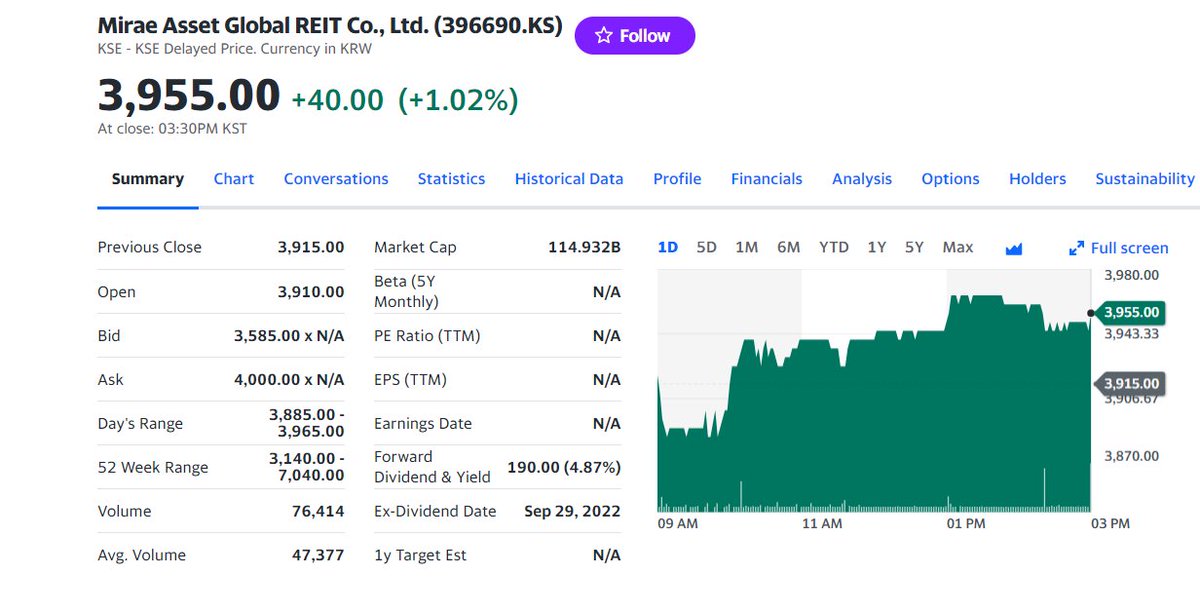Select the 5D chart range
The height and width of the screenshot is (613, 1200).
coord(706,247)
